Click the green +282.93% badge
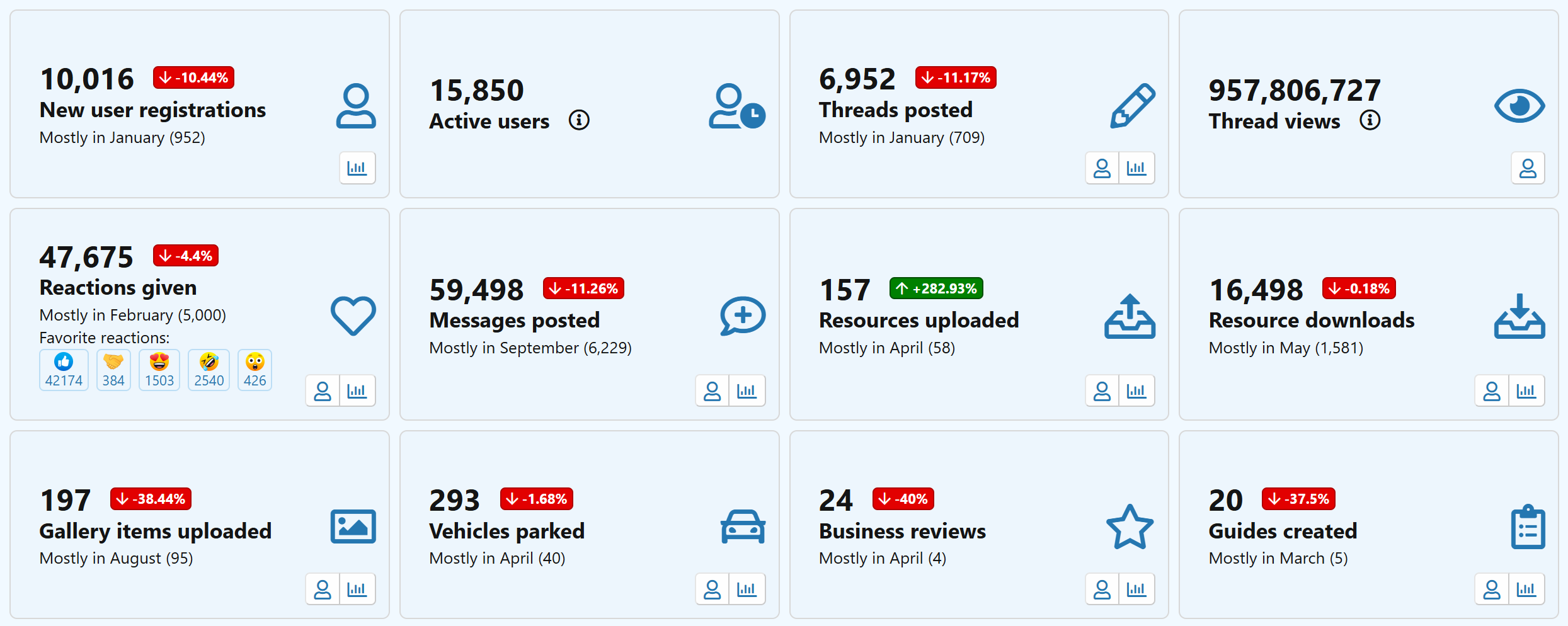 click(x=936, y=288)
